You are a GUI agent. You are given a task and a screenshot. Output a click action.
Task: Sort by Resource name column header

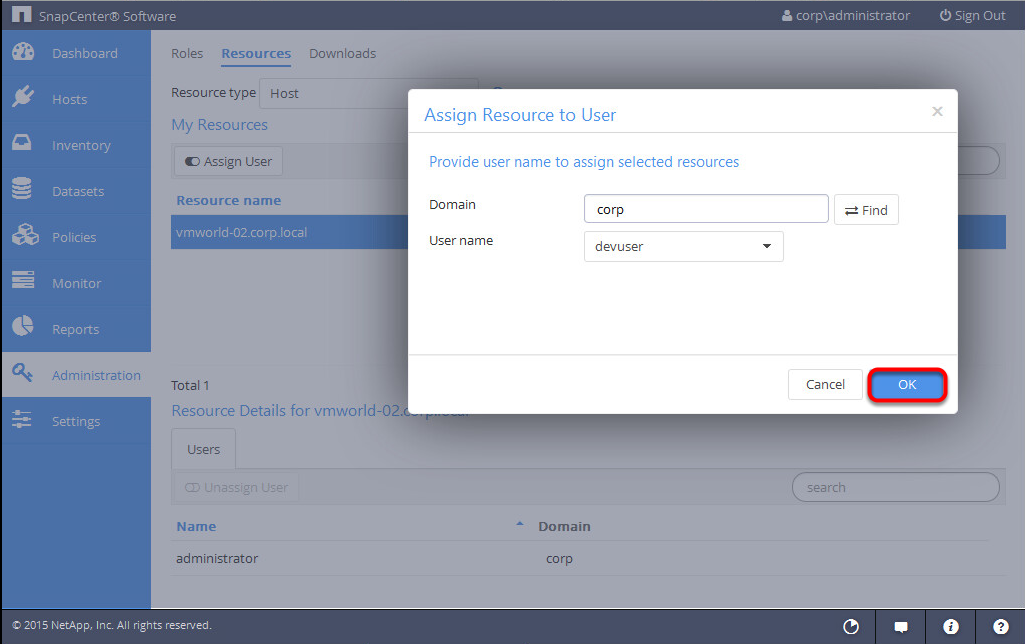pyautogui.click(x=229, y=201)
